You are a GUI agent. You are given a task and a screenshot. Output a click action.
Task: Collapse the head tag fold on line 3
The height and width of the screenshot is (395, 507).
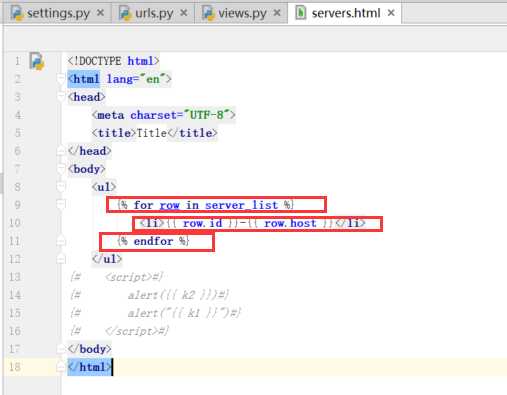61,97
